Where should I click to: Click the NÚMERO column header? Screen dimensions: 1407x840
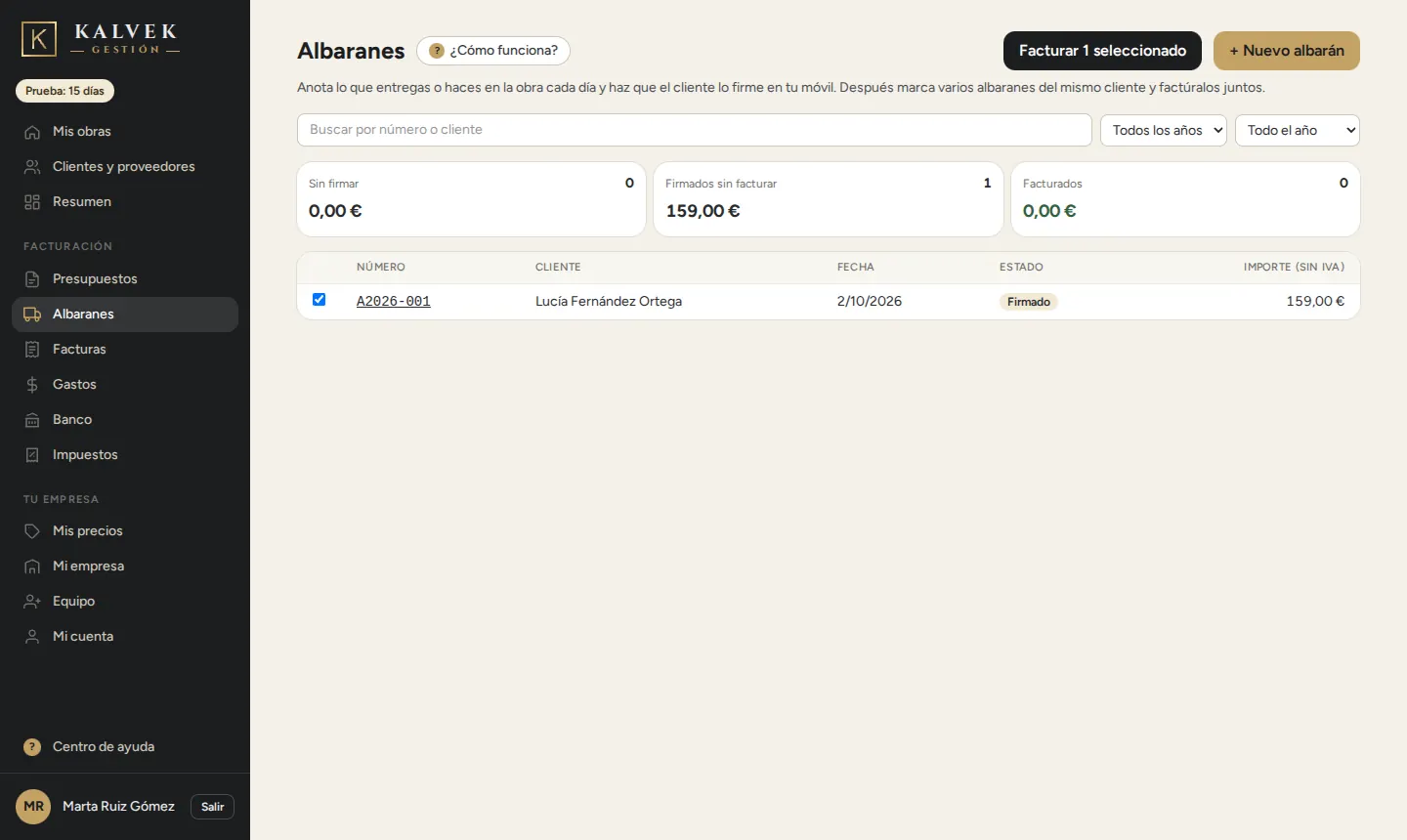coord(381,268)
